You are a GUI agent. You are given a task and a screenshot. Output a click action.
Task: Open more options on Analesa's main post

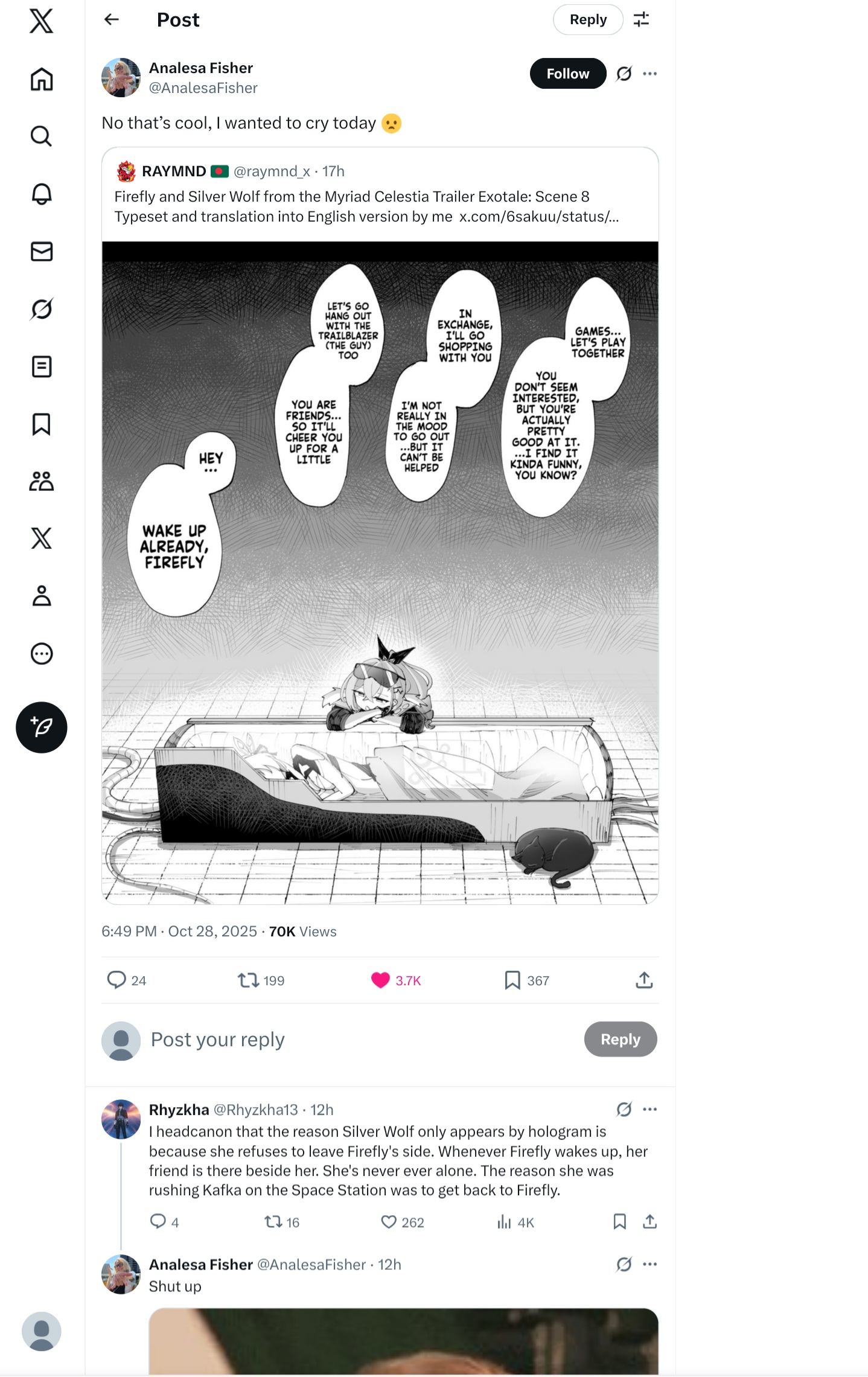(x=650, y=74)
